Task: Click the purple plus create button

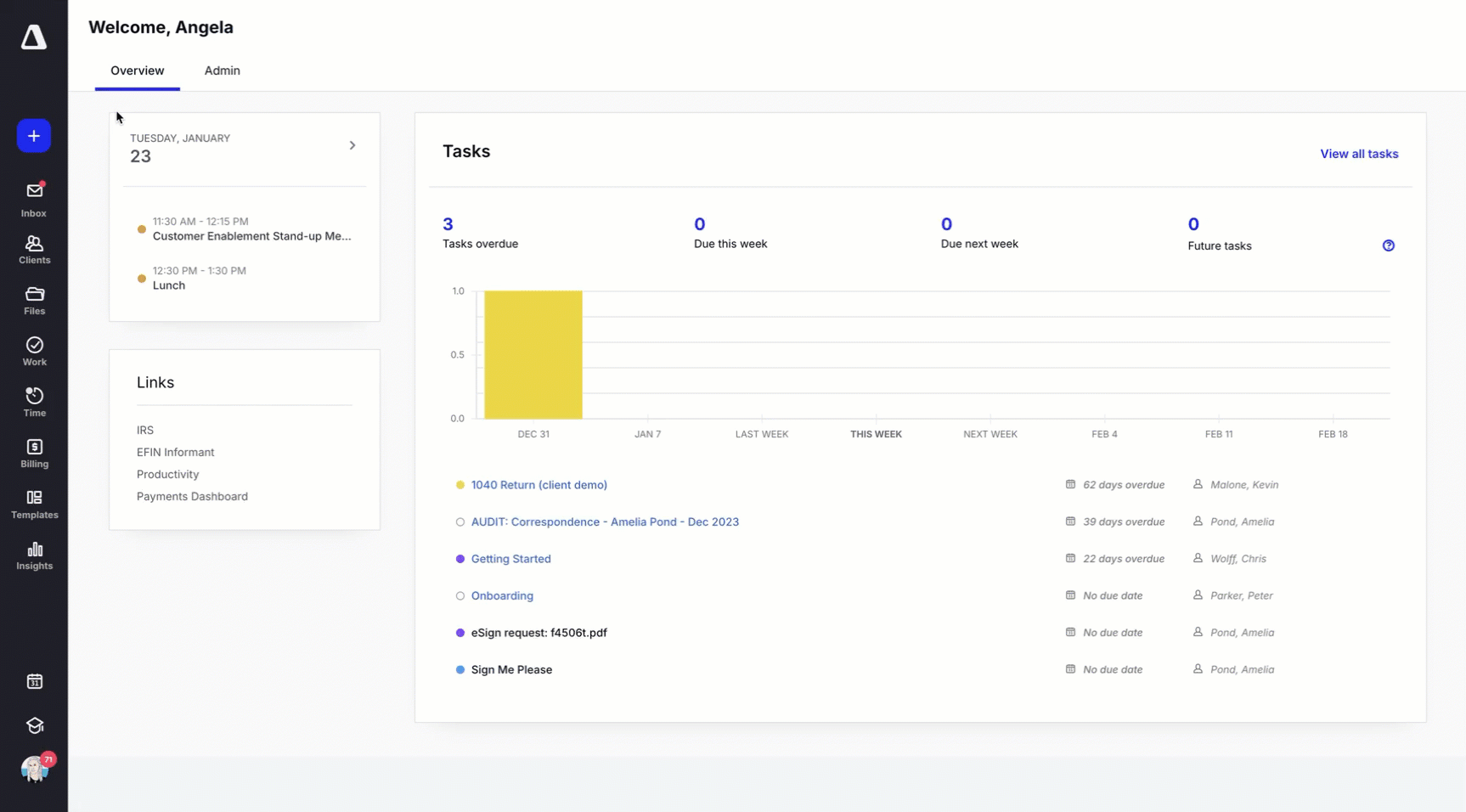Action: point(34,135)
